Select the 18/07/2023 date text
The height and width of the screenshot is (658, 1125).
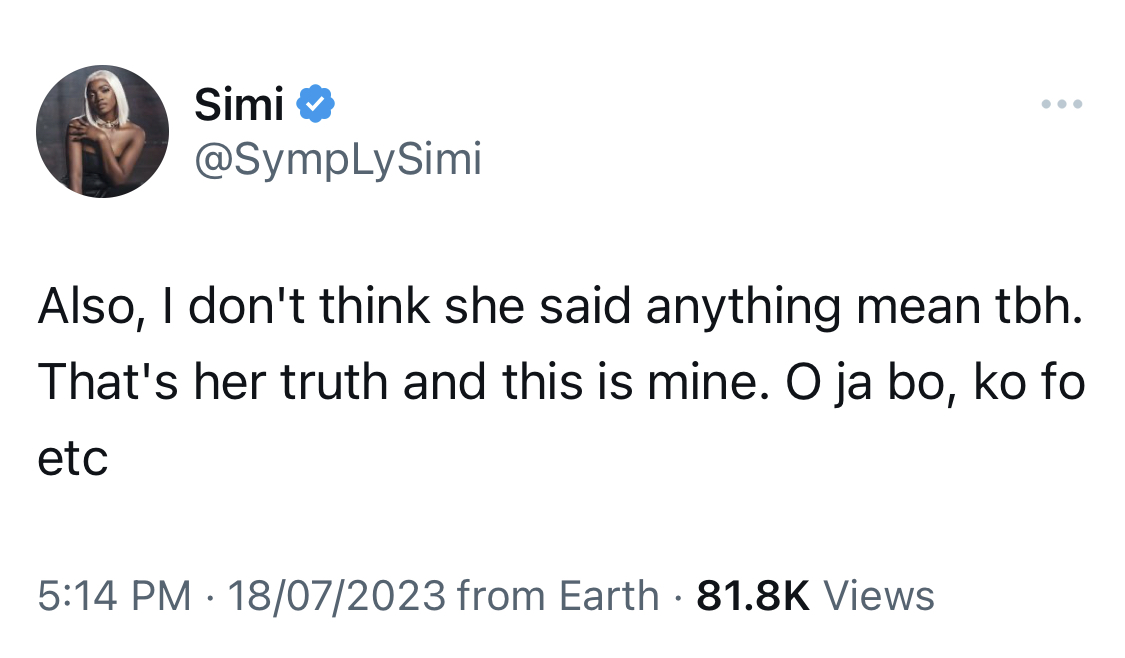click(336, 596)
